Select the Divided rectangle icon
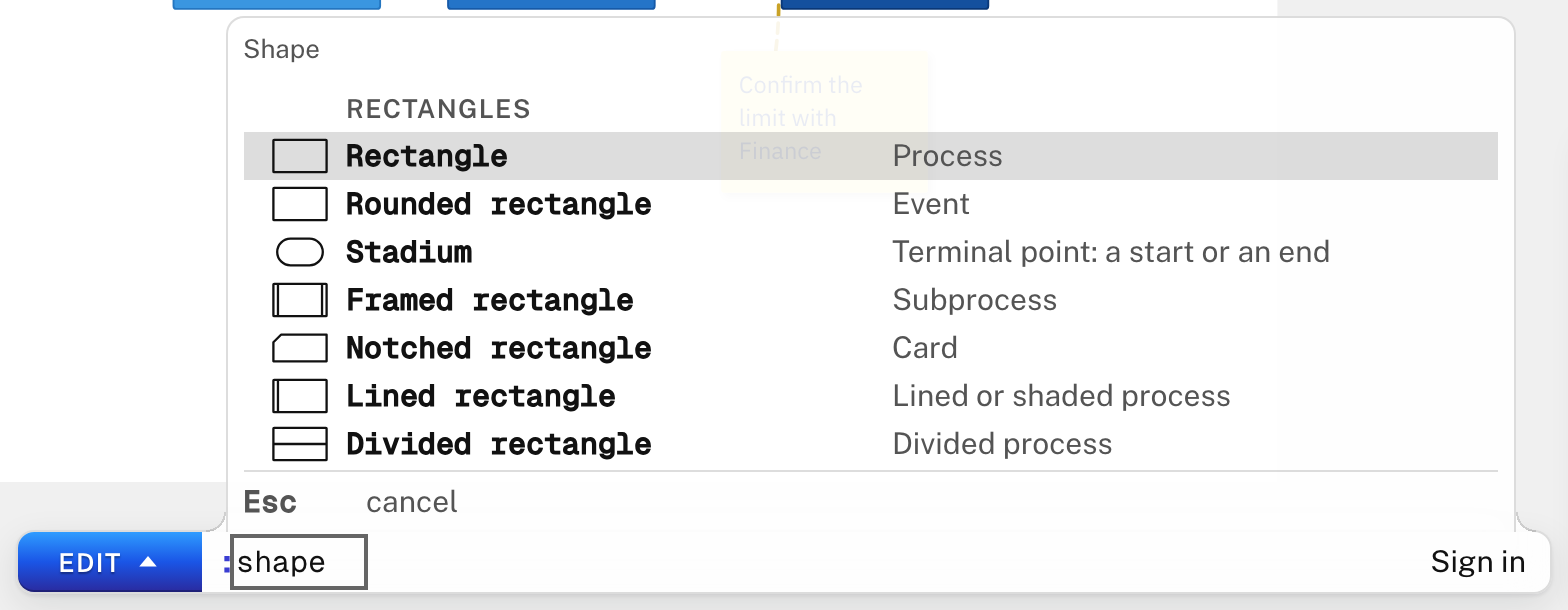This screenshot has width=1568, height=610. pyautogui.click(x=300, y=444)
